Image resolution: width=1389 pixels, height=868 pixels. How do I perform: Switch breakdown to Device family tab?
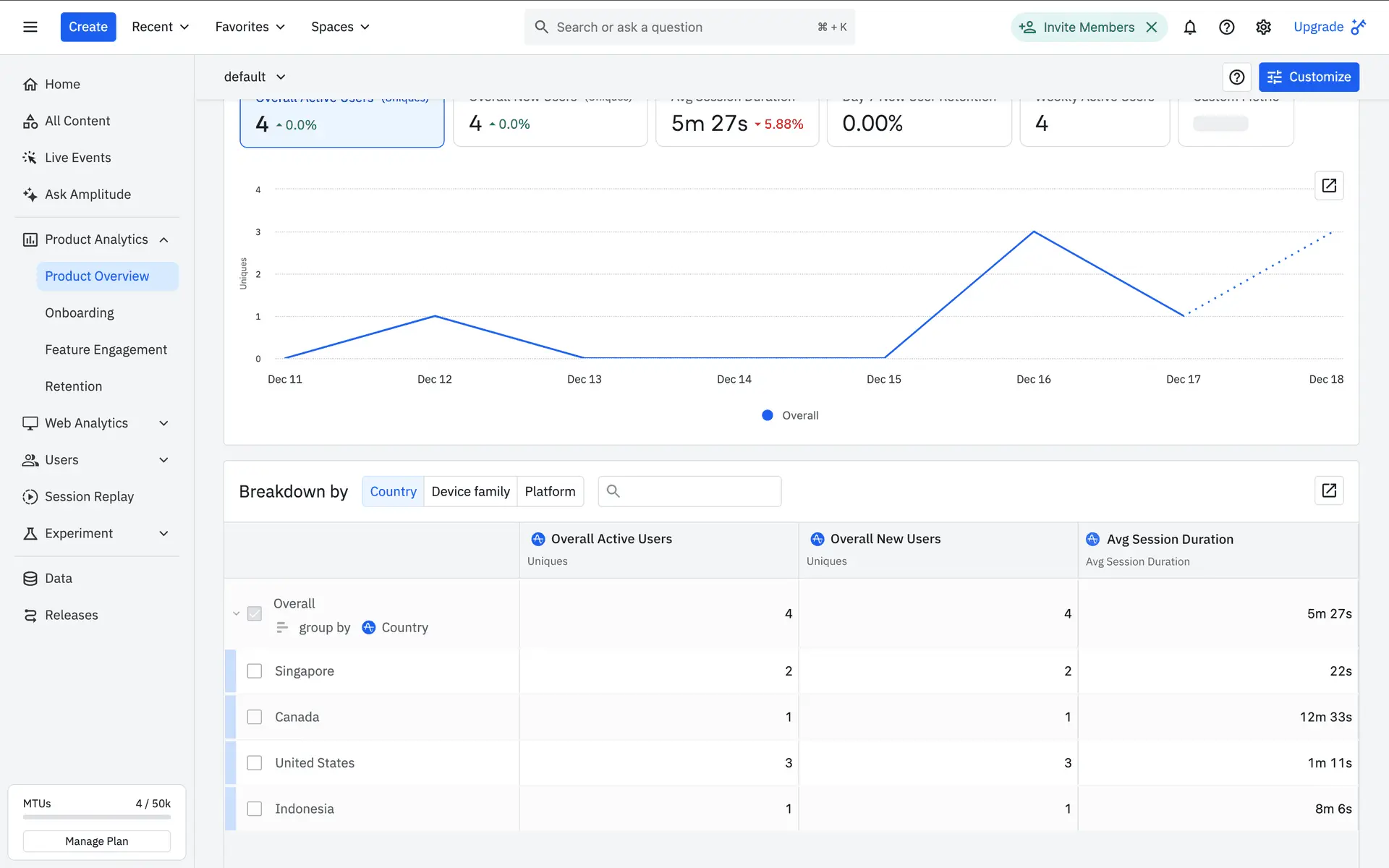click(470, 492)
